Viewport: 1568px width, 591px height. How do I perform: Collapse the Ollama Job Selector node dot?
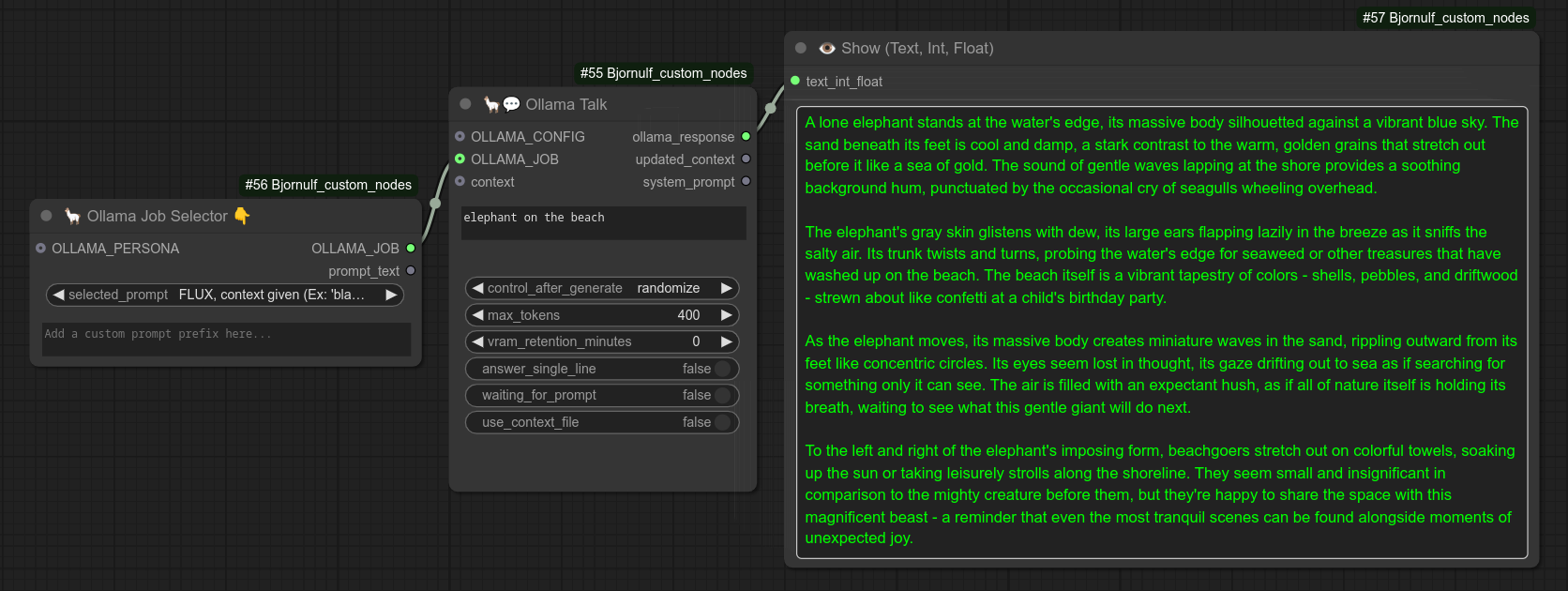(x=46, y=216)
